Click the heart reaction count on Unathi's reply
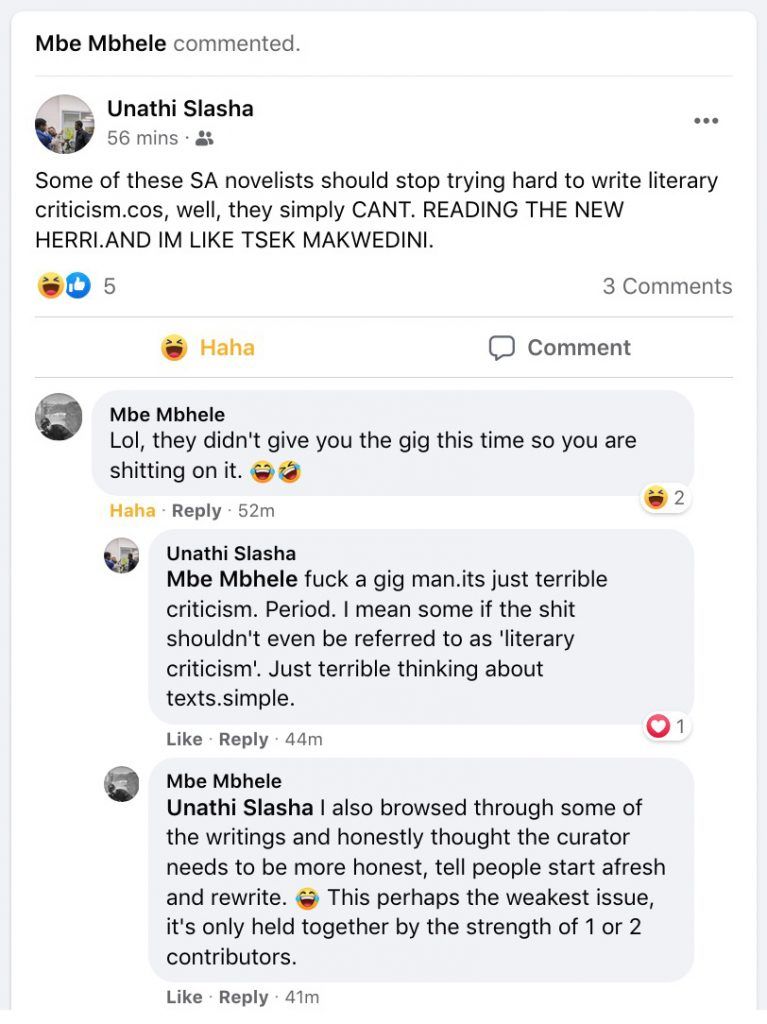Image resolution: width=767 pixels, height=1024 pixels. 666,727
